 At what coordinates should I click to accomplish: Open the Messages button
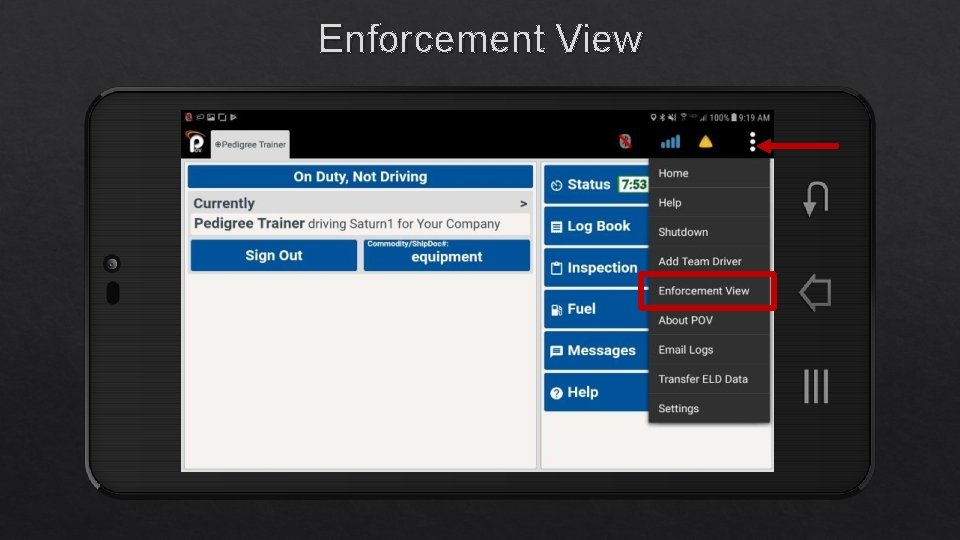pos(596,351)
